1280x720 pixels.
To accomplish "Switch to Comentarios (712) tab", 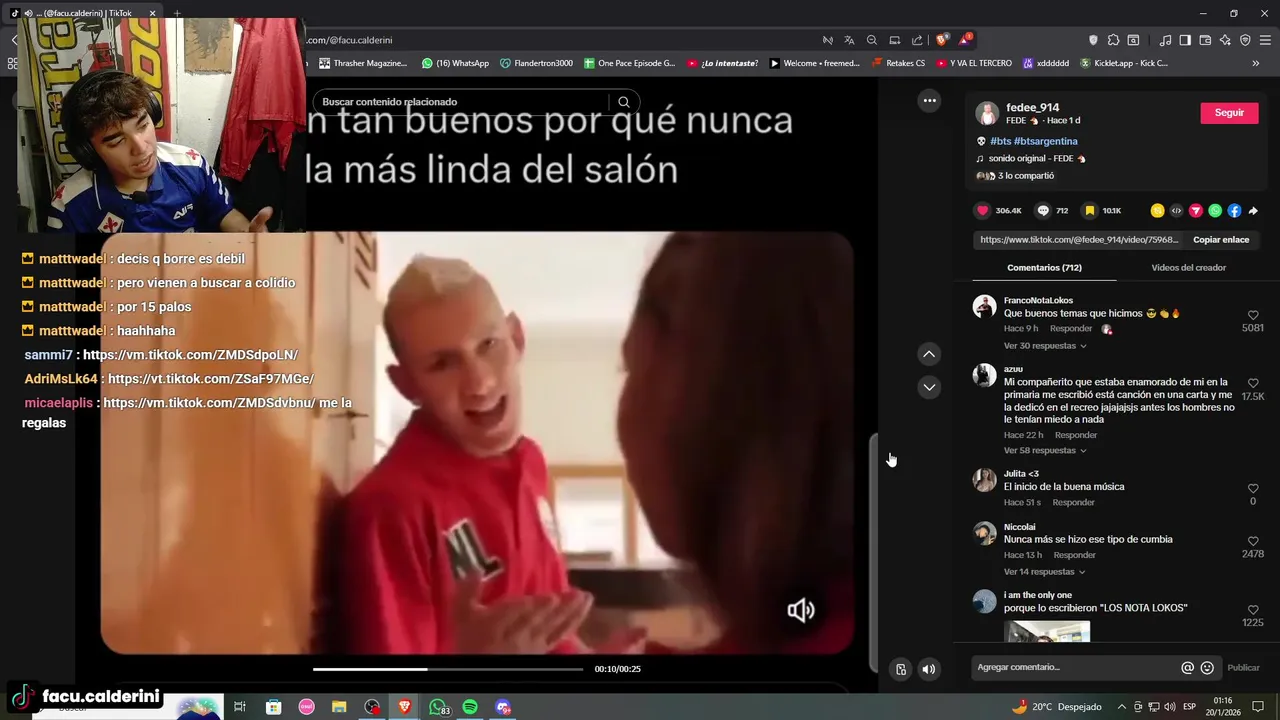I will point(1044,268).
